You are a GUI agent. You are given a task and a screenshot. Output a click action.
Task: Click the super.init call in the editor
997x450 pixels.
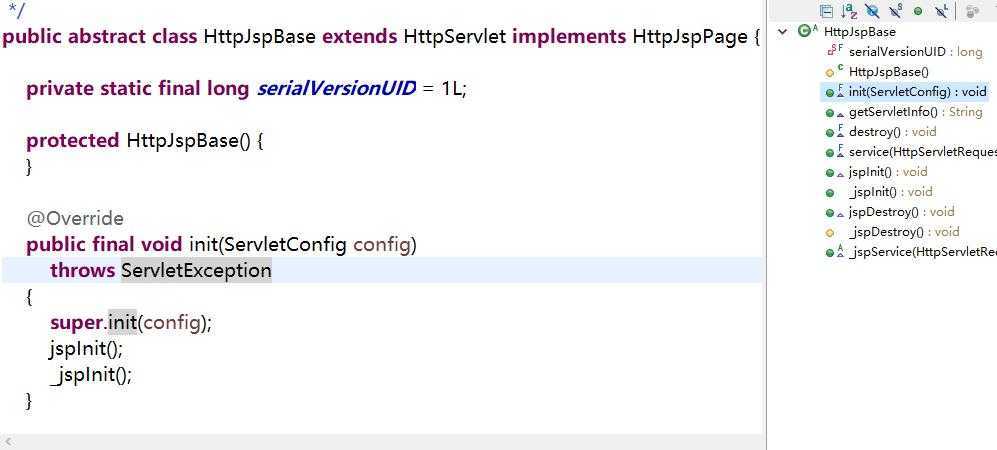[x=93, y=323]
